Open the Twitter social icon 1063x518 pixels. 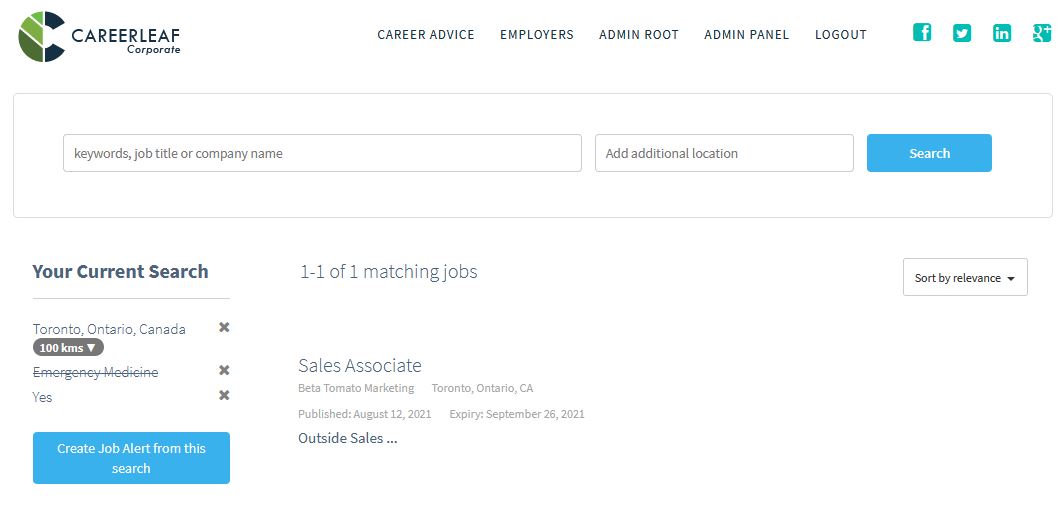[x=961, y=33]
